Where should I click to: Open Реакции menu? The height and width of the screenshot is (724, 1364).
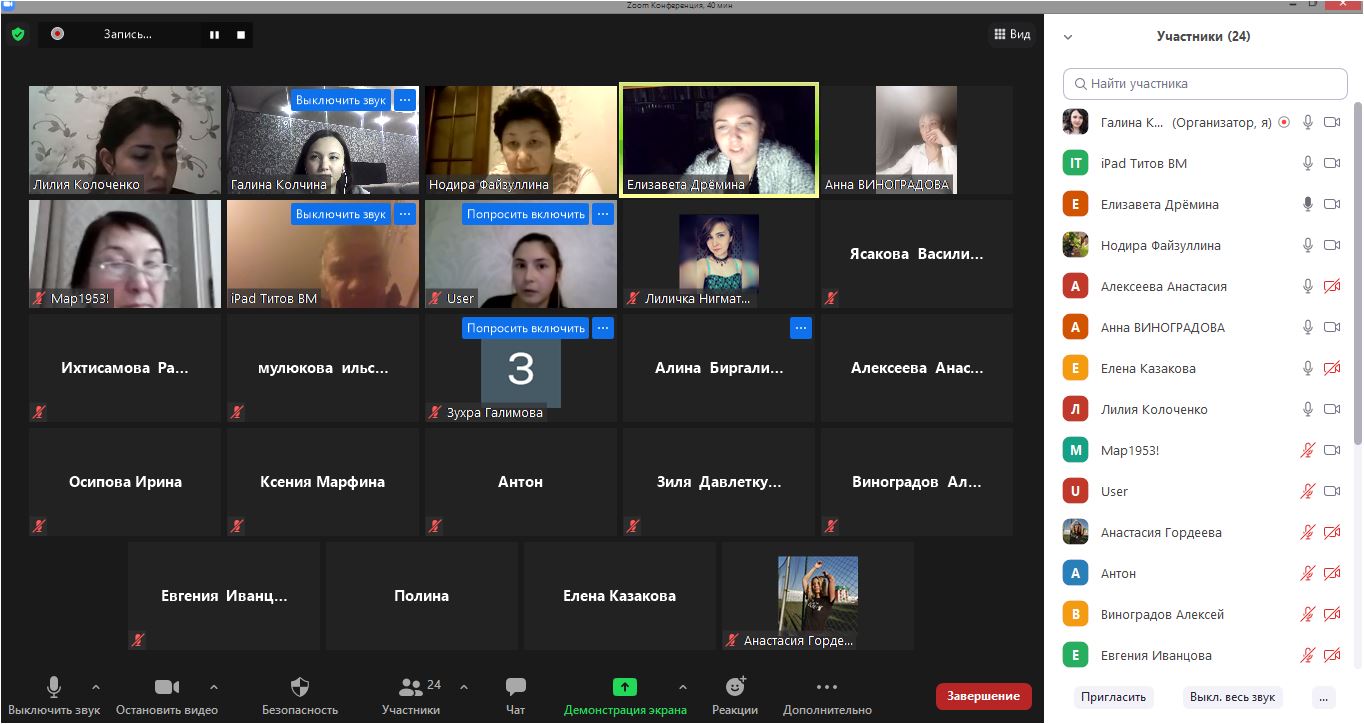click(735, 695)
